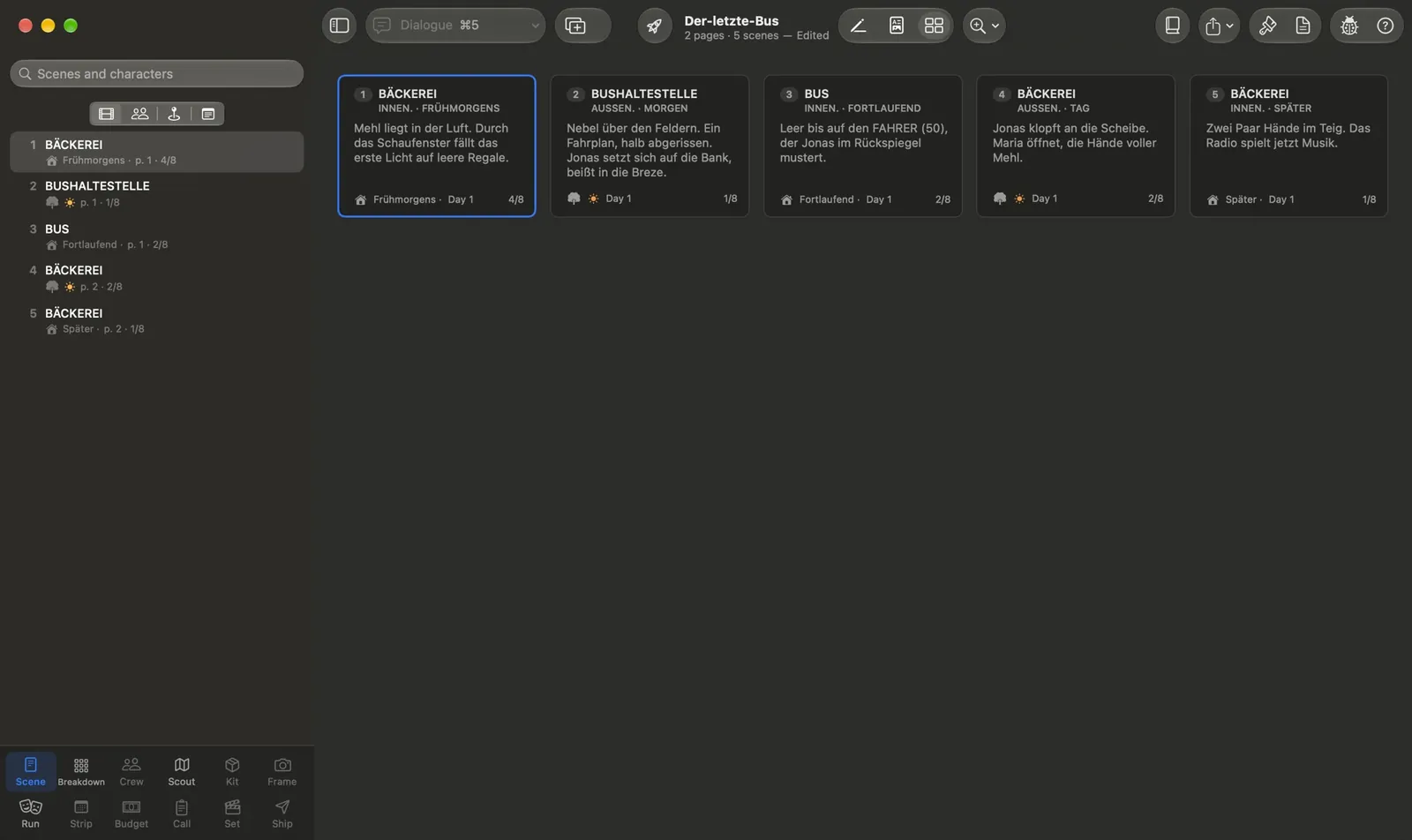Click the ladybug bug report icon
Screen dimensions: 1412x840
coord(1349,26)
